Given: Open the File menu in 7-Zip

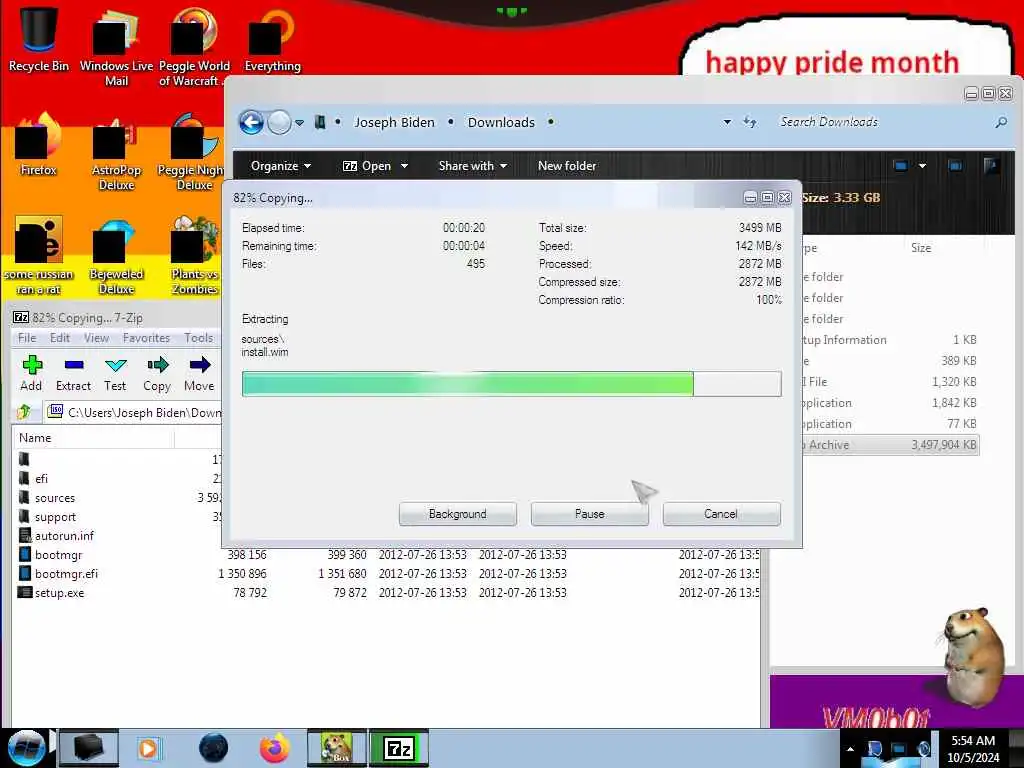Looking at the screenshot, I should click(27, 338).
